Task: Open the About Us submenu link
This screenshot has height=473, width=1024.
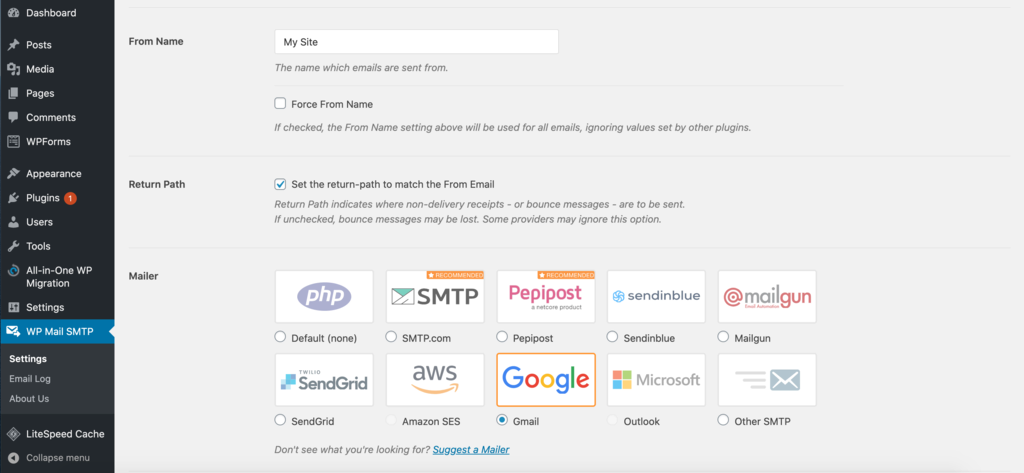Action: (x=29, y=399)
